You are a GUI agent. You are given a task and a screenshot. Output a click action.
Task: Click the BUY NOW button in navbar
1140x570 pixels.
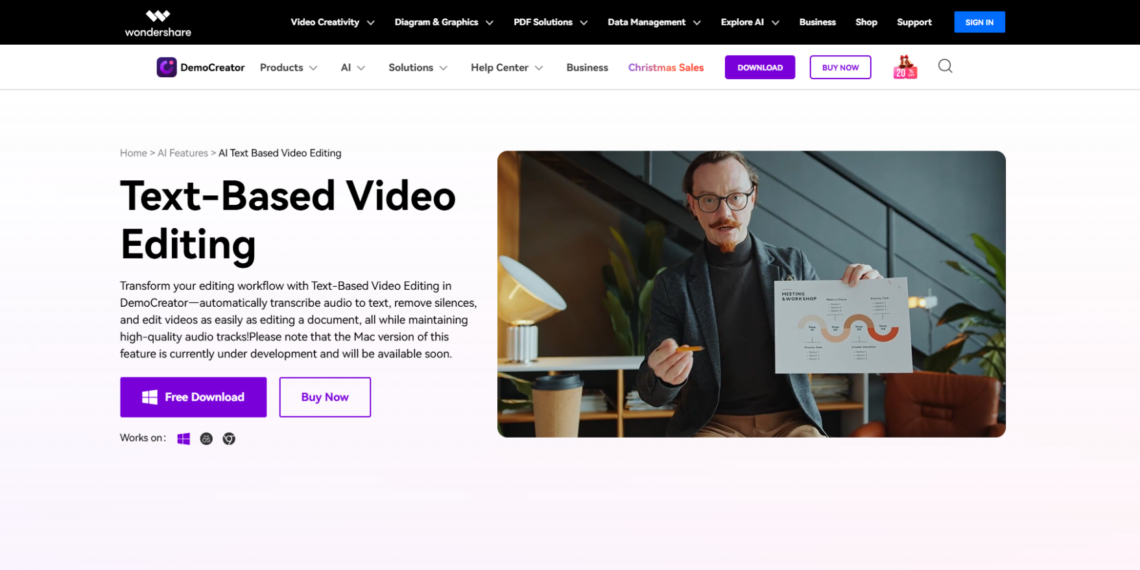(840, 68)
